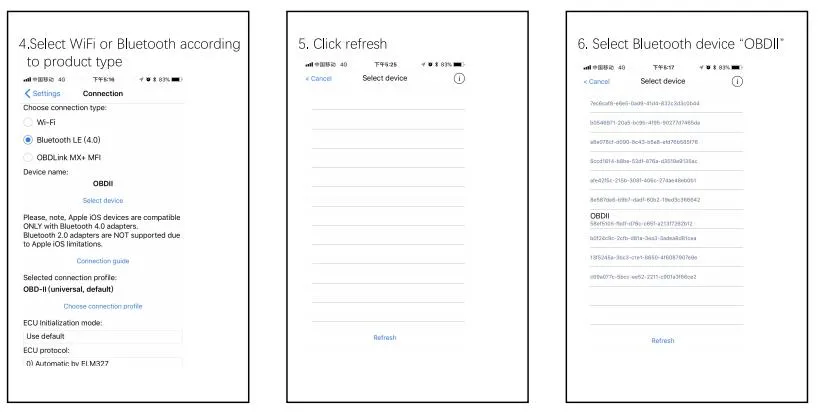Select device entry starting with 7ec6caf8
The width and height of the screenshot is (818, 412).
coord(666,103)
